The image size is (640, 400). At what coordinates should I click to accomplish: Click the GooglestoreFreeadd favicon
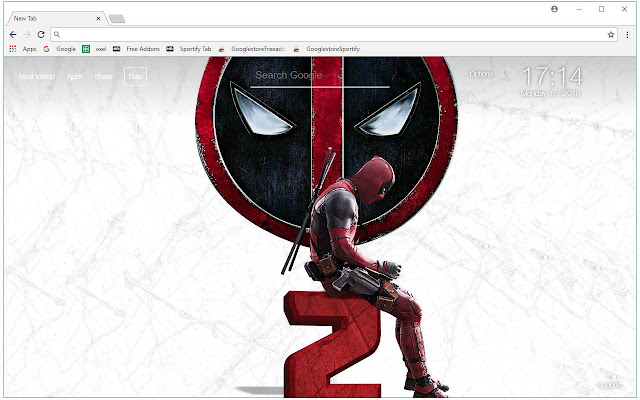[x=222, y=49]
